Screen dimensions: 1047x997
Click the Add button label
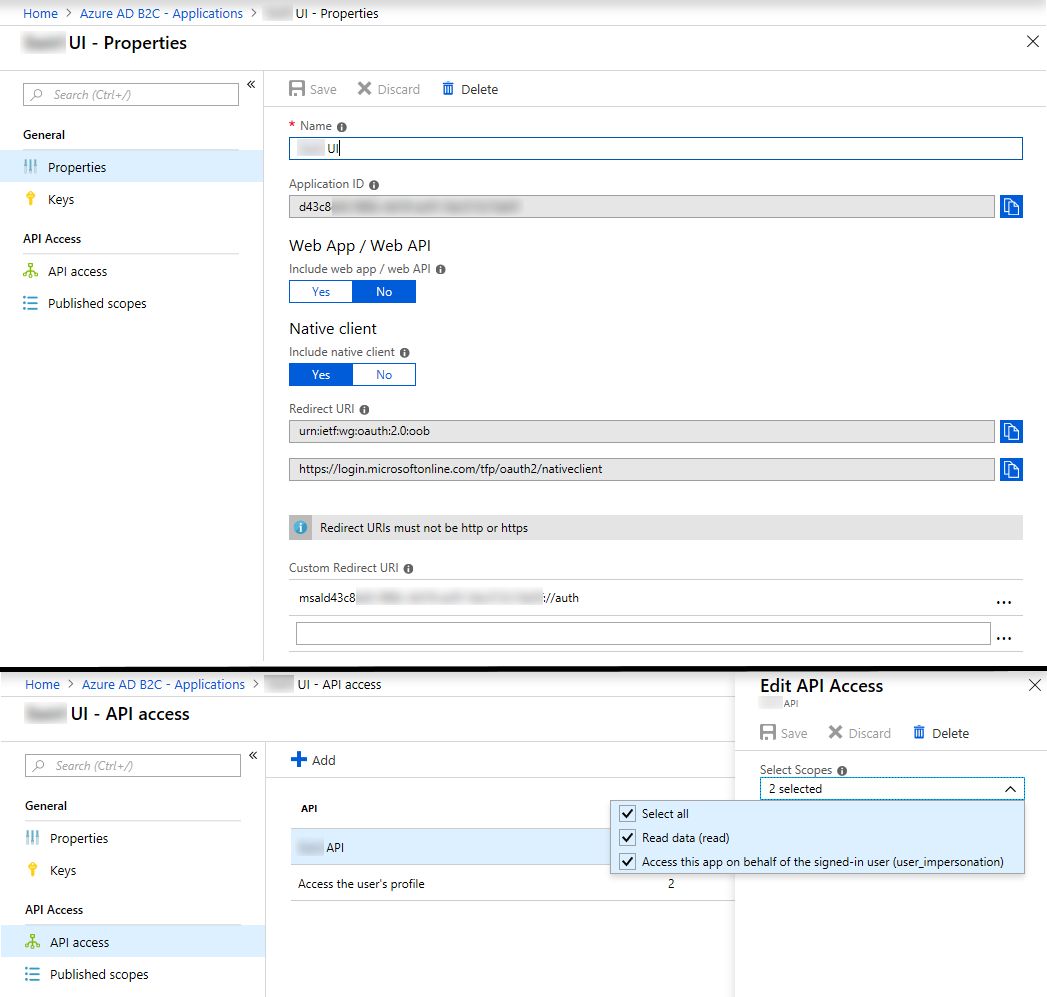point(324,760)
